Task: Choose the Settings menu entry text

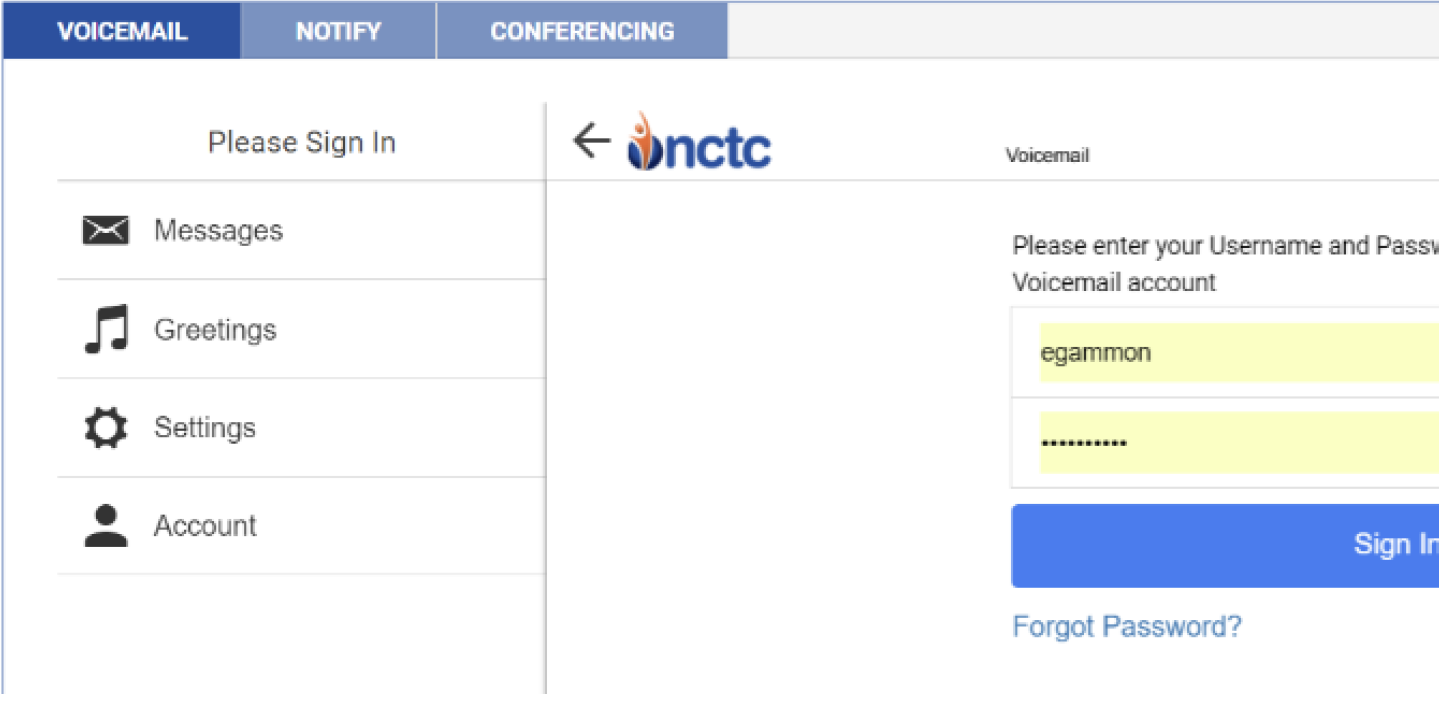Action: pos(205,428)
